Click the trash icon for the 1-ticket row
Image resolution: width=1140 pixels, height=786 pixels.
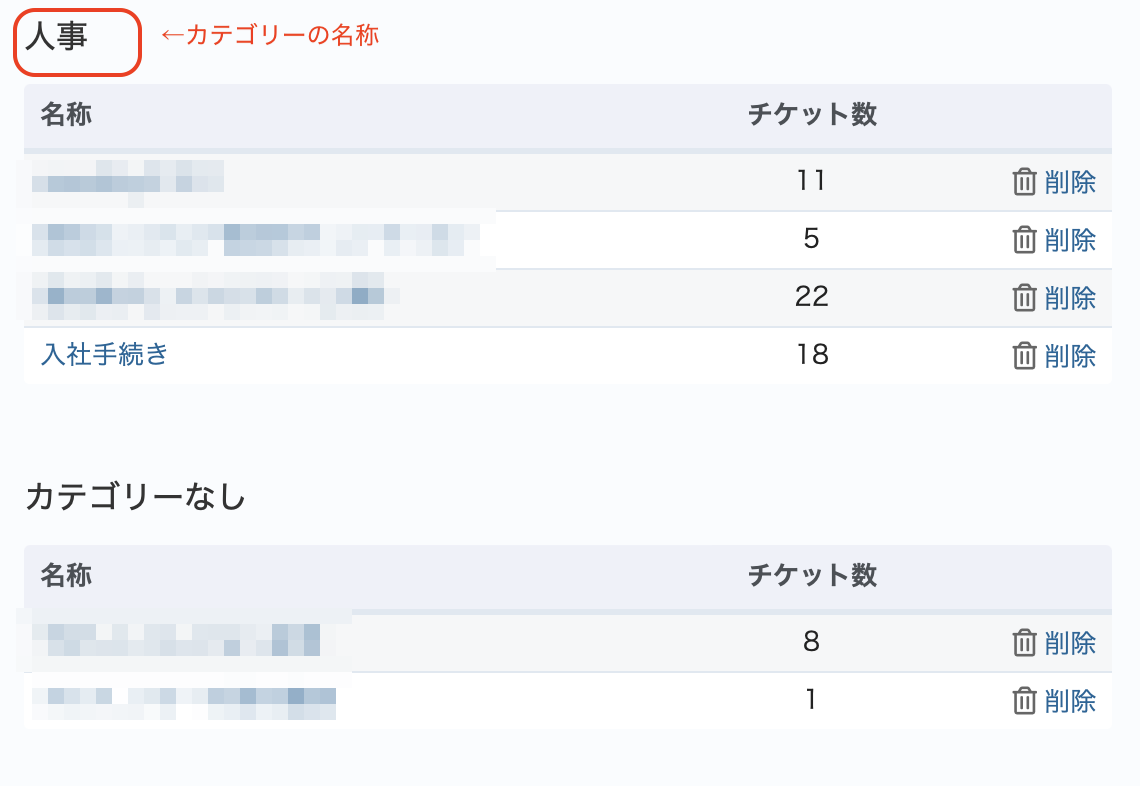1024,701
